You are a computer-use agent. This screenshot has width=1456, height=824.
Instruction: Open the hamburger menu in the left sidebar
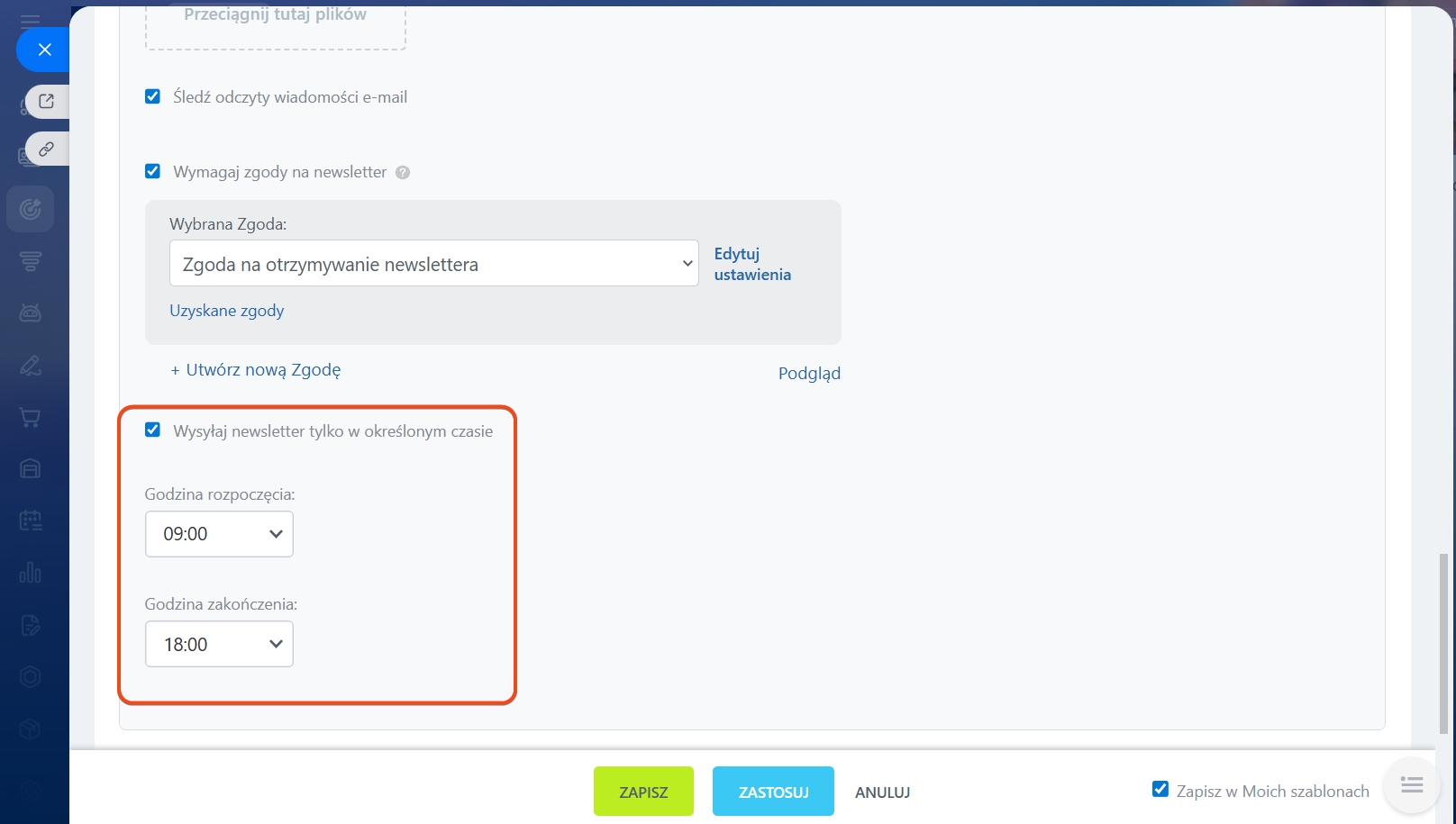coord(30,22)
